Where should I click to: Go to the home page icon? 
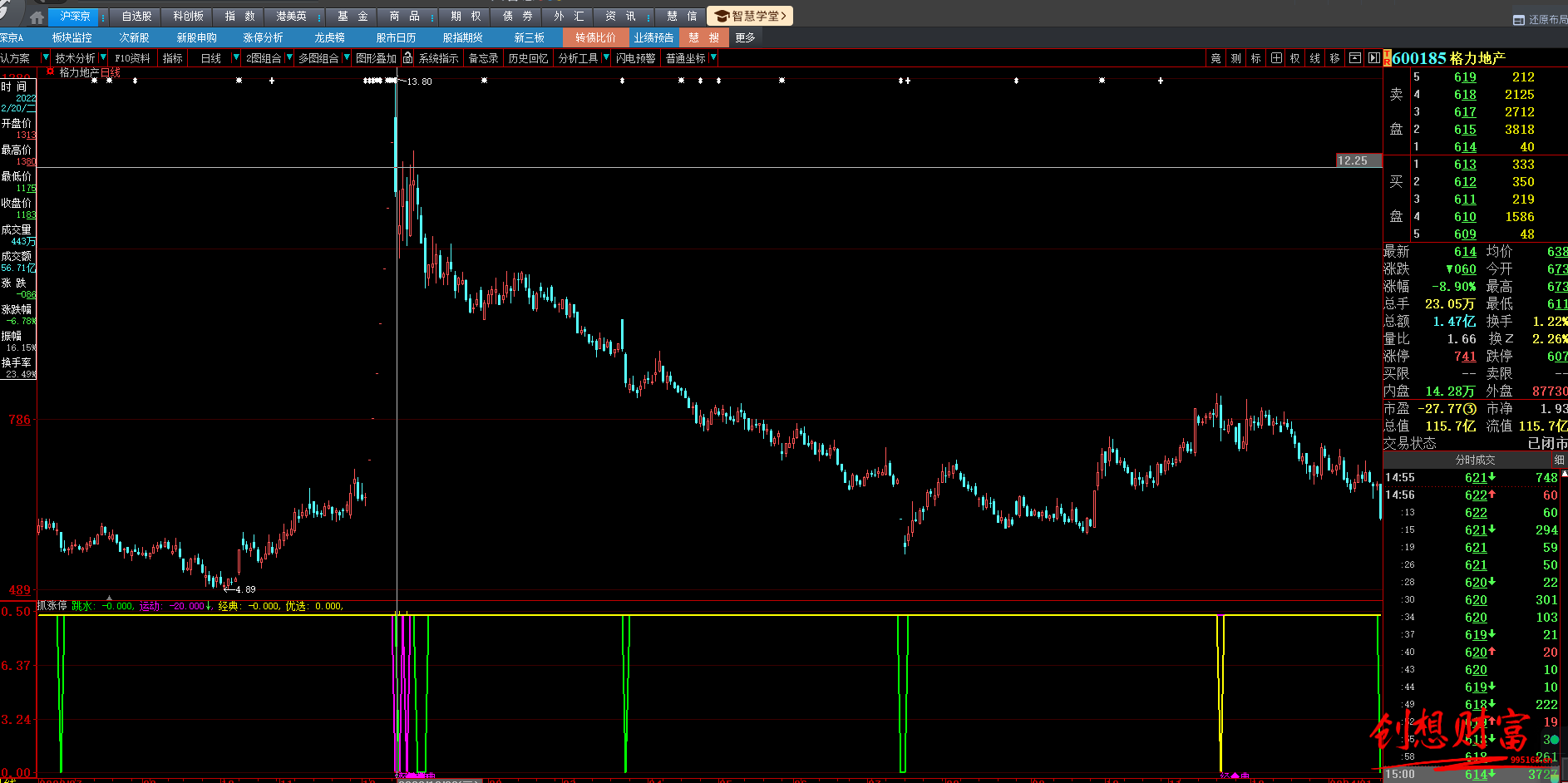coord(37,17)
